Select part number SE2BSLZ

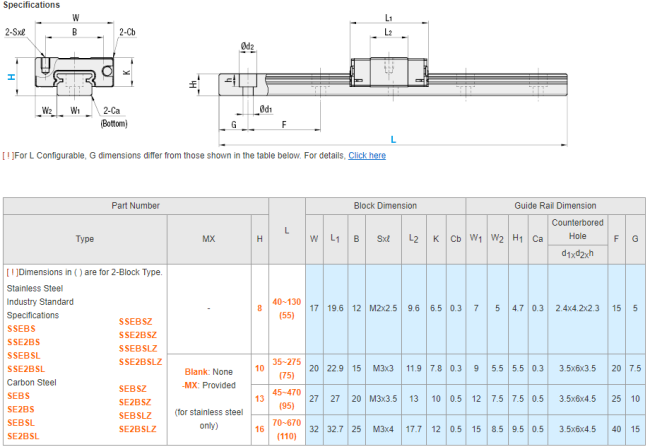[138, 429]
